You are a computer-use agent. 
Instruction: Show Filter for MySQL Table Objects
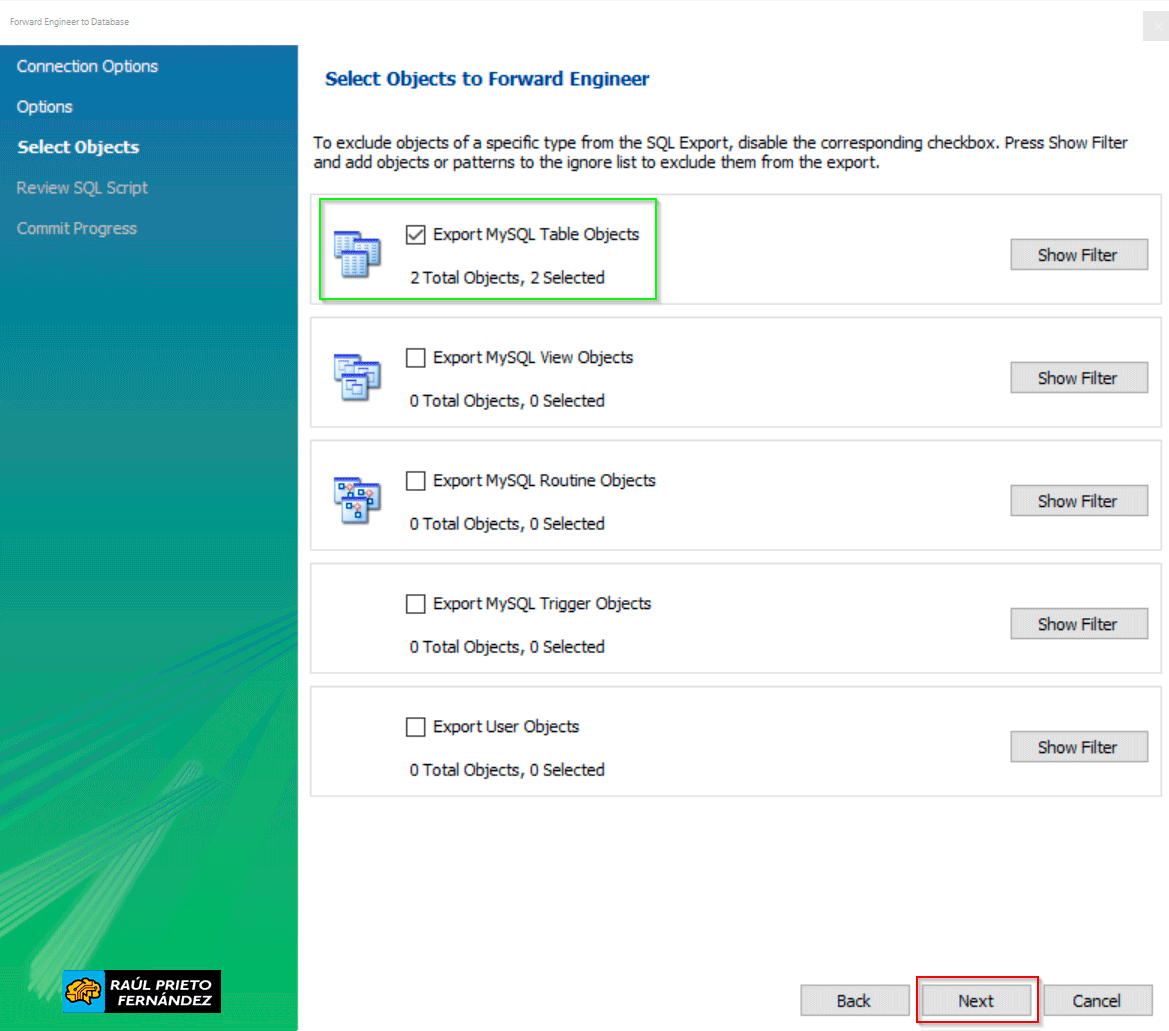(1078, 255)
